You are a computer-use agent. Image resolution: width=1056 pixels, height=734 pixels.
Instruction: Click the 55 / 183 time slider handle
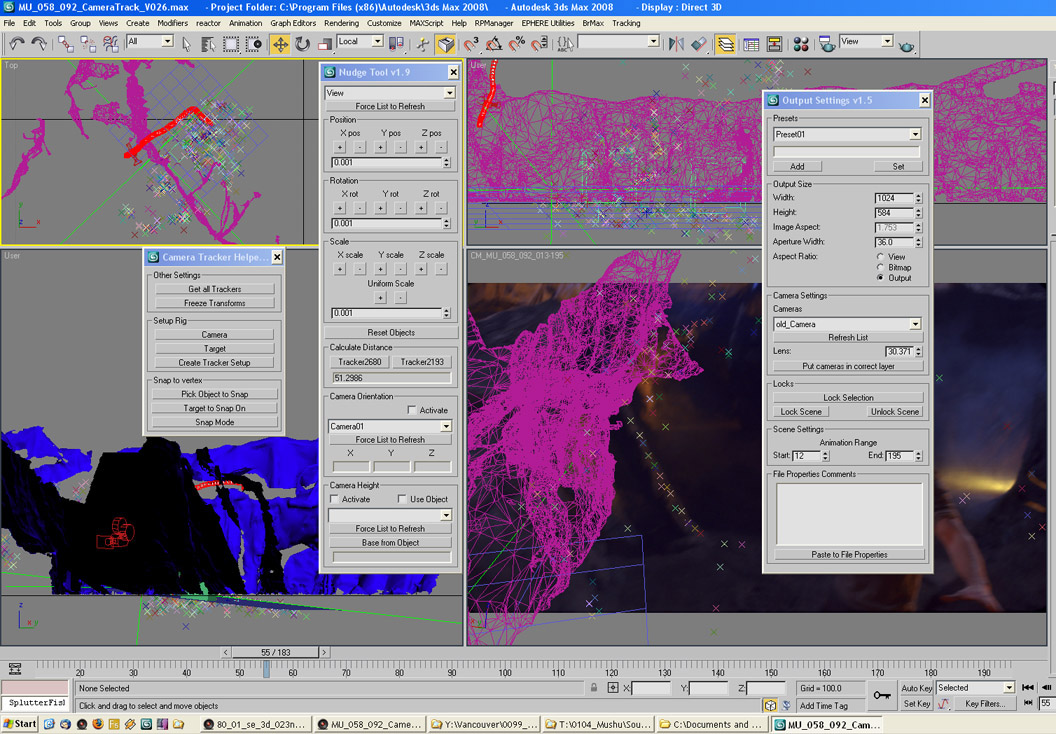pos(275,652)
